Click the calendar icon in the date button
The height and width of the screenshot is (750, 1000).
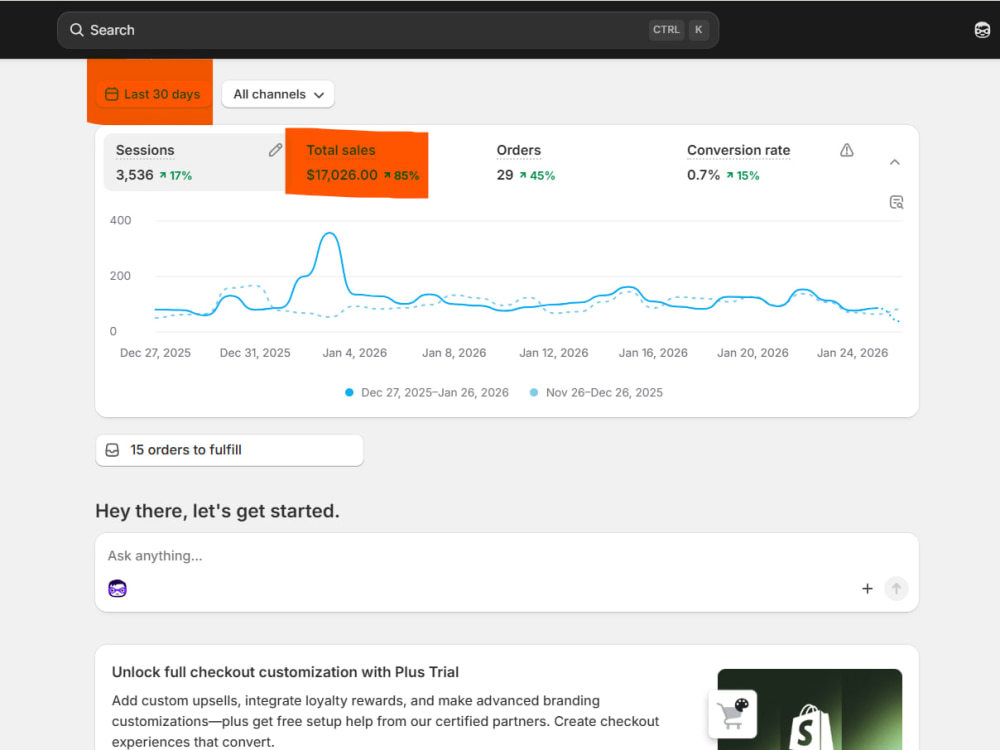pyautogui.click(x=112, y=94)
